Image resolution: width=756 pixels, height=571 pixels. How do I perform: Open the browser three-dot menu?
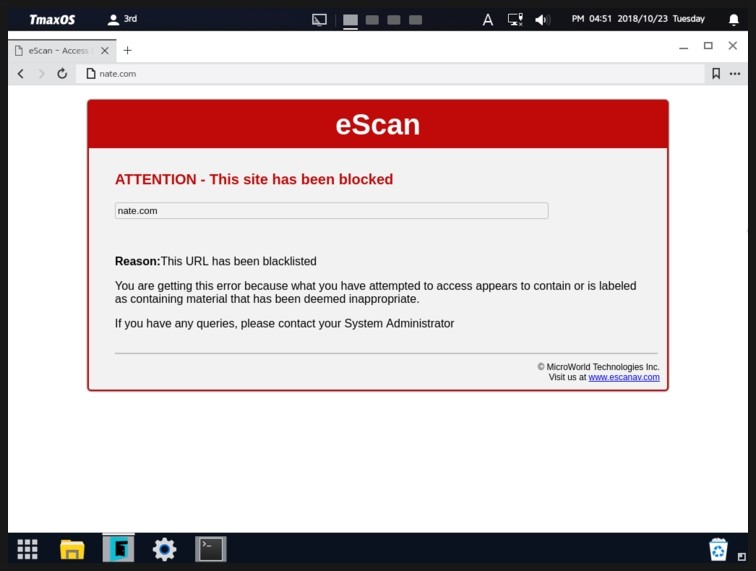tap(735, 74)
